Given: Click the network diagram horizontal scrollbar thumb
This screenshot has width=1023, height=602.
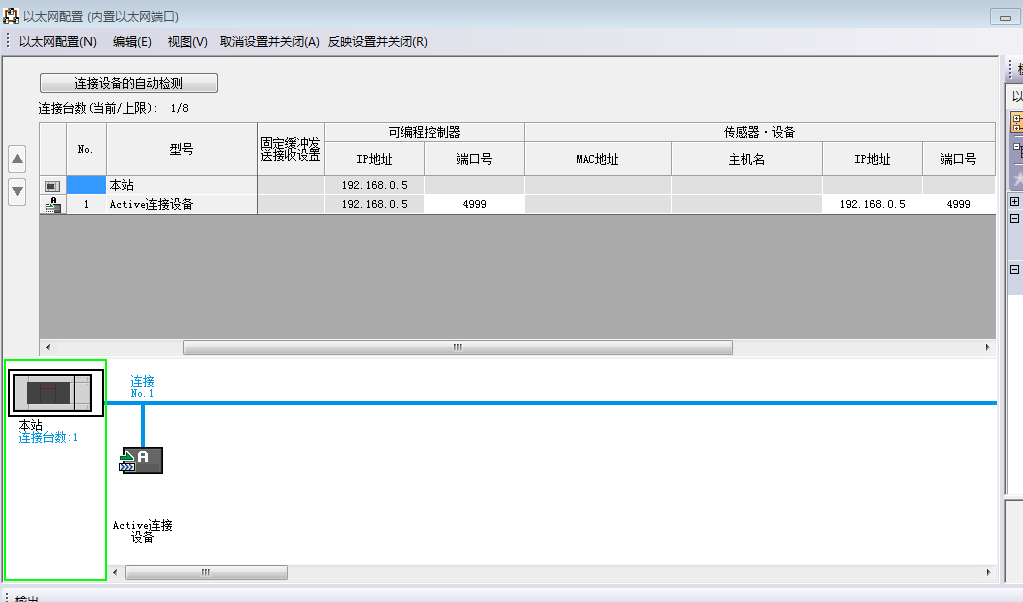Looking at the screenshot, I should click(206, 573).
